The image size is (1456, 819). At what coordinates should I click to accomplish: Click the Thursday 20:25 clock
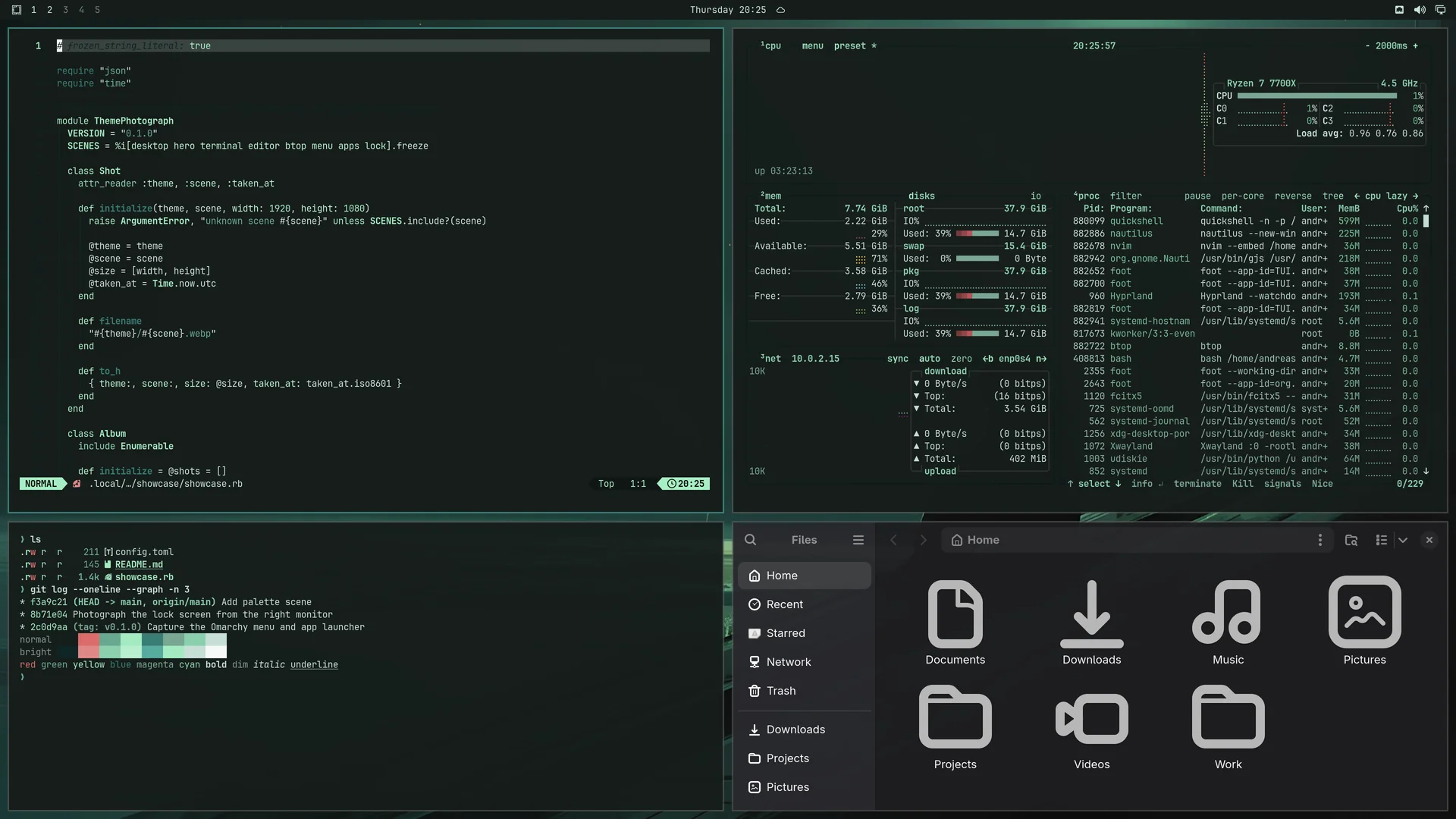pyautogui.click(x=727, y=10)
